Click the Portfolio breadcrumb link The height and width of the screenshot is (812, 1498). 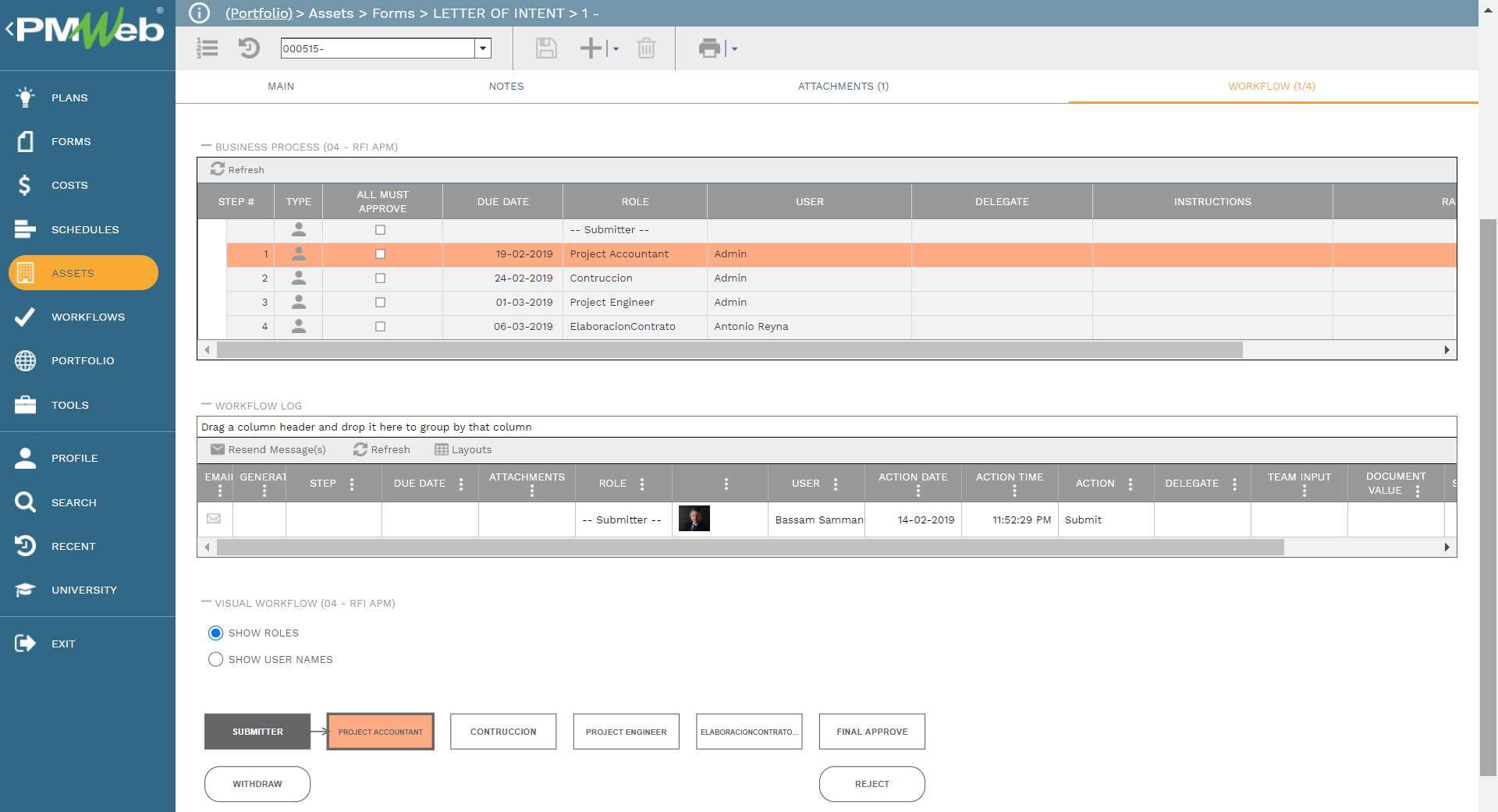[259, 13]
